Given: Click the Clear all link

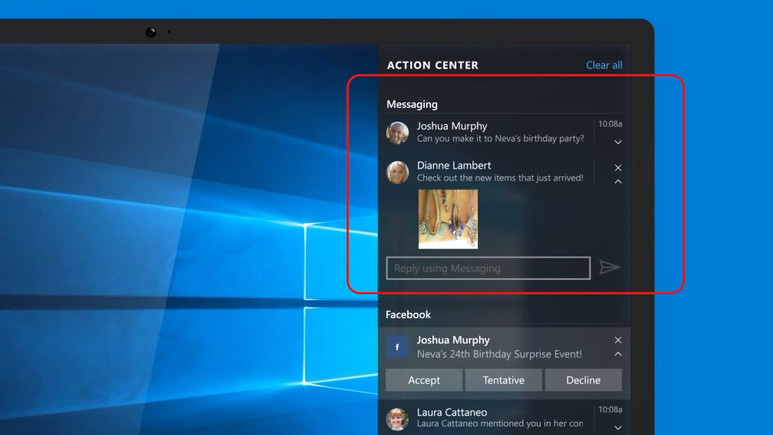Looking at the screenshot, I should [x=604, y=65].
